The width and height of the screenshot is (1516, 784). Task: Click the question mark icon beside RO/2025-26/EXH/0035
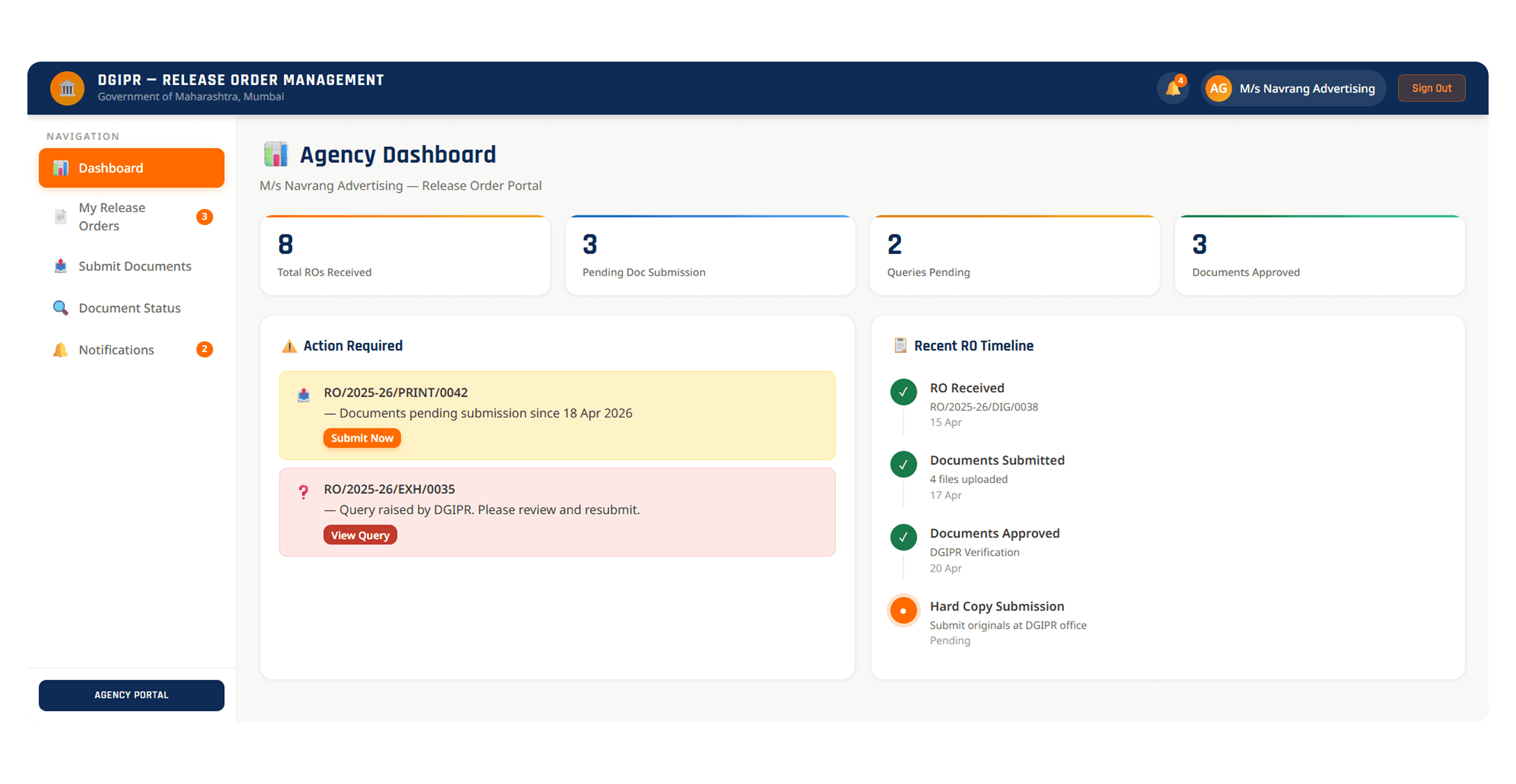pyautogui.click(x=304, y=492)
